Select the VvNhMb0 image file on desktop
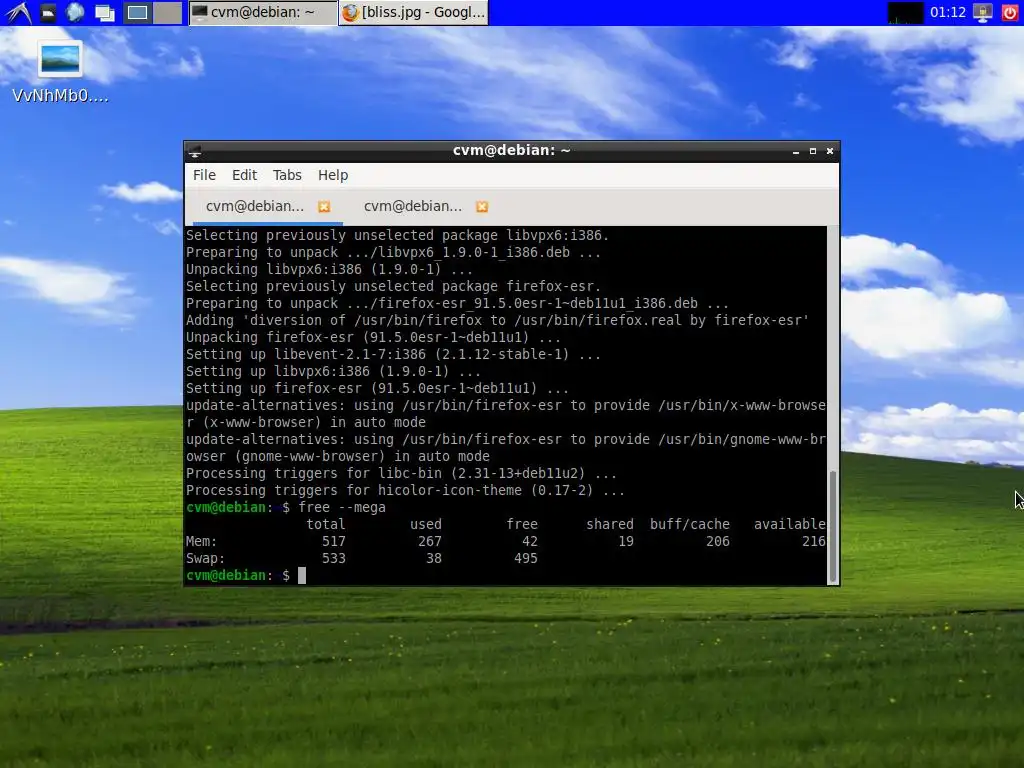Viewport: 1024px width, 768px height. [60, 72]
